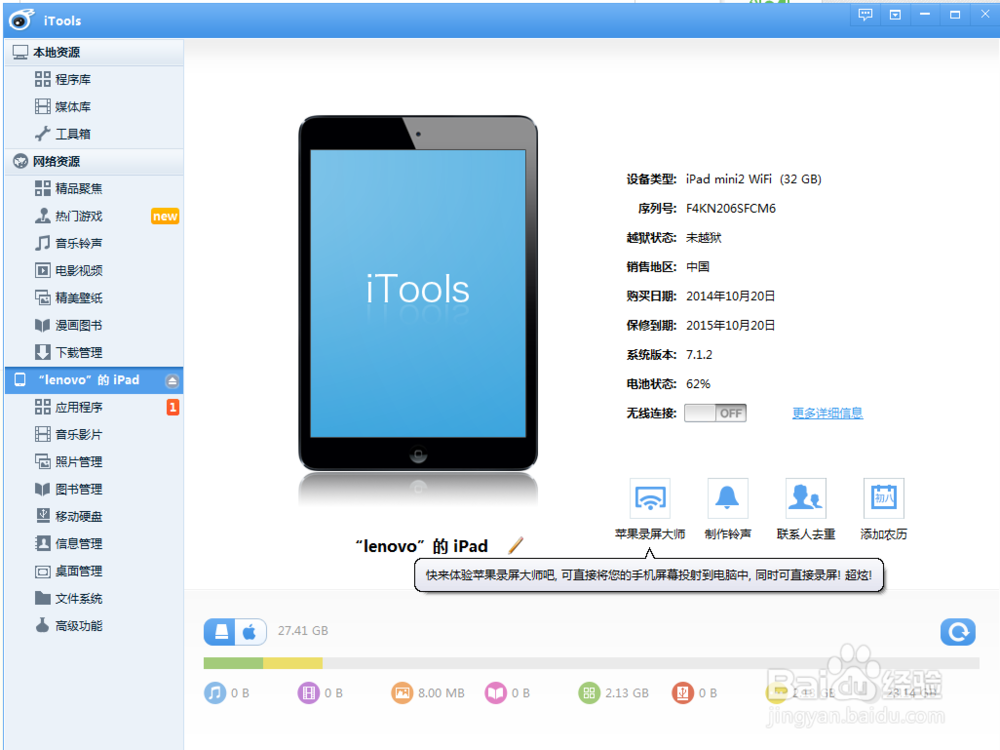Open 电影视频 movies section
Screen dimensions: 1000x750
click(x=78, y=270)
